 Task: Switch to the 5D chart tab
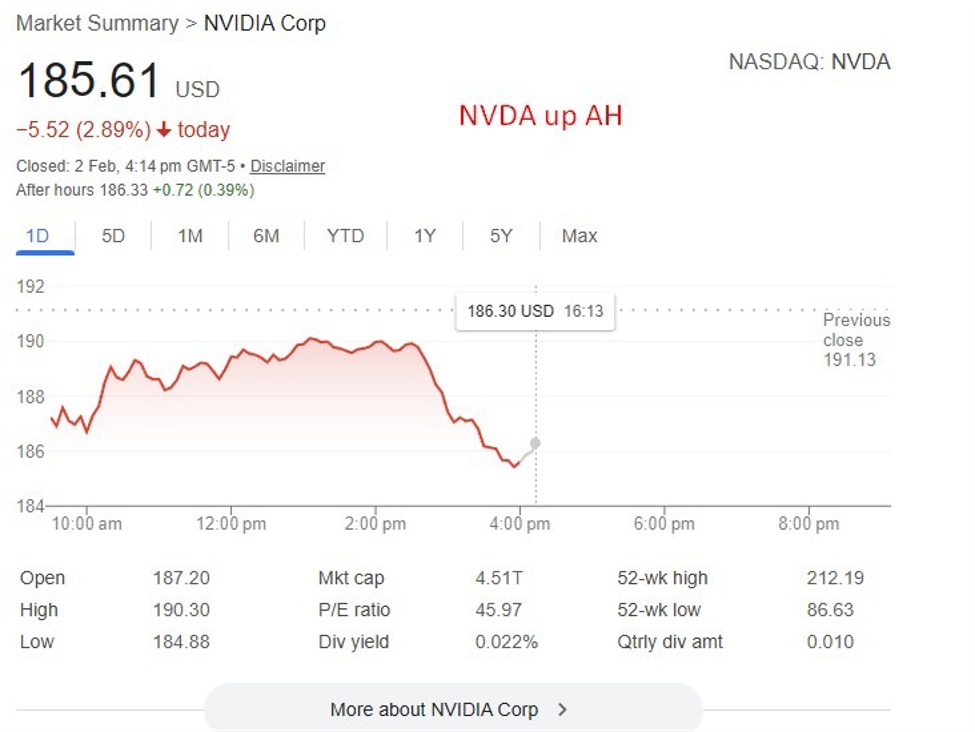coord(113,236)
